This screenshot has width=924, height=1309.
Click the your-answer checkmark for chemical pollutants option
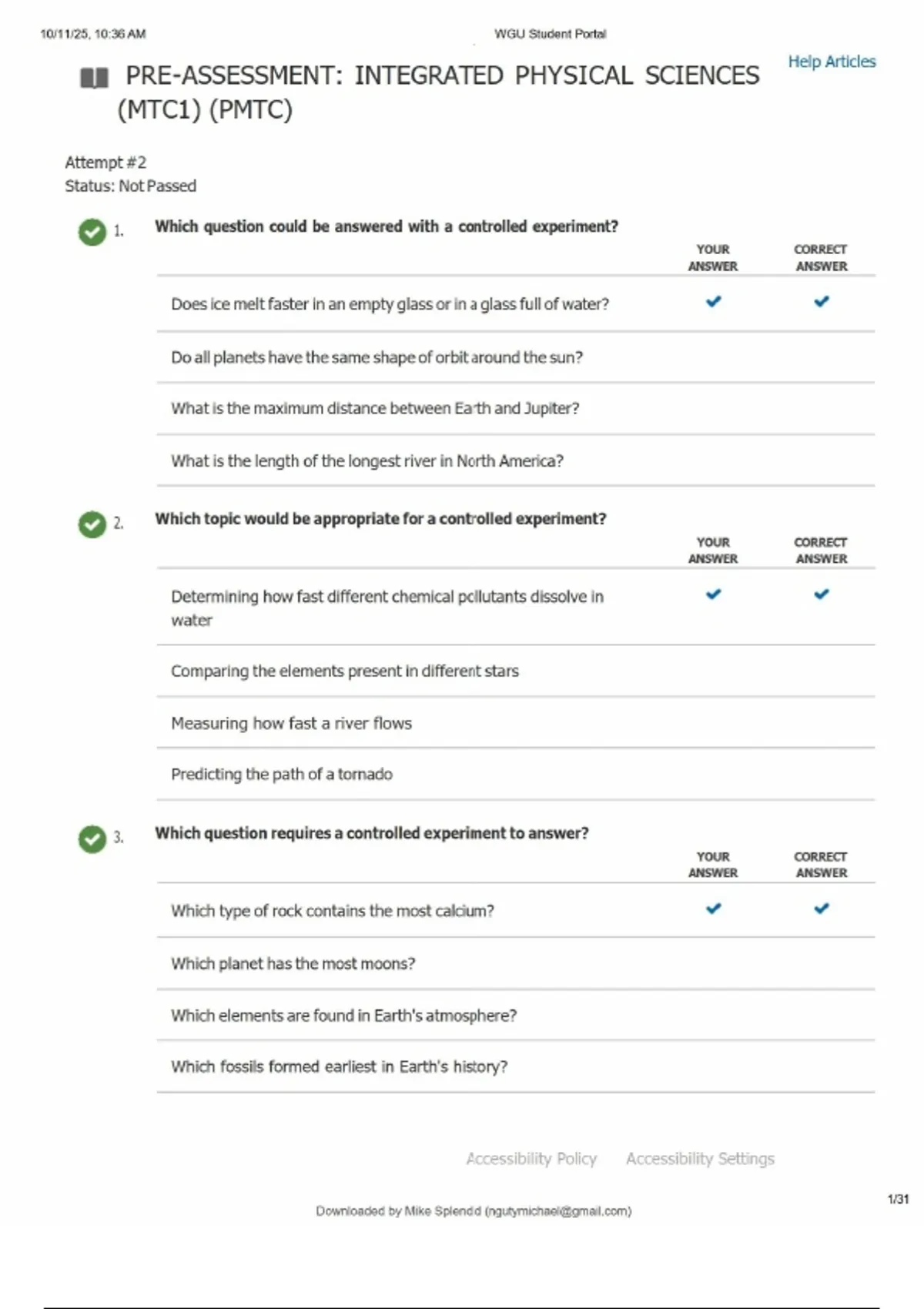714,594
